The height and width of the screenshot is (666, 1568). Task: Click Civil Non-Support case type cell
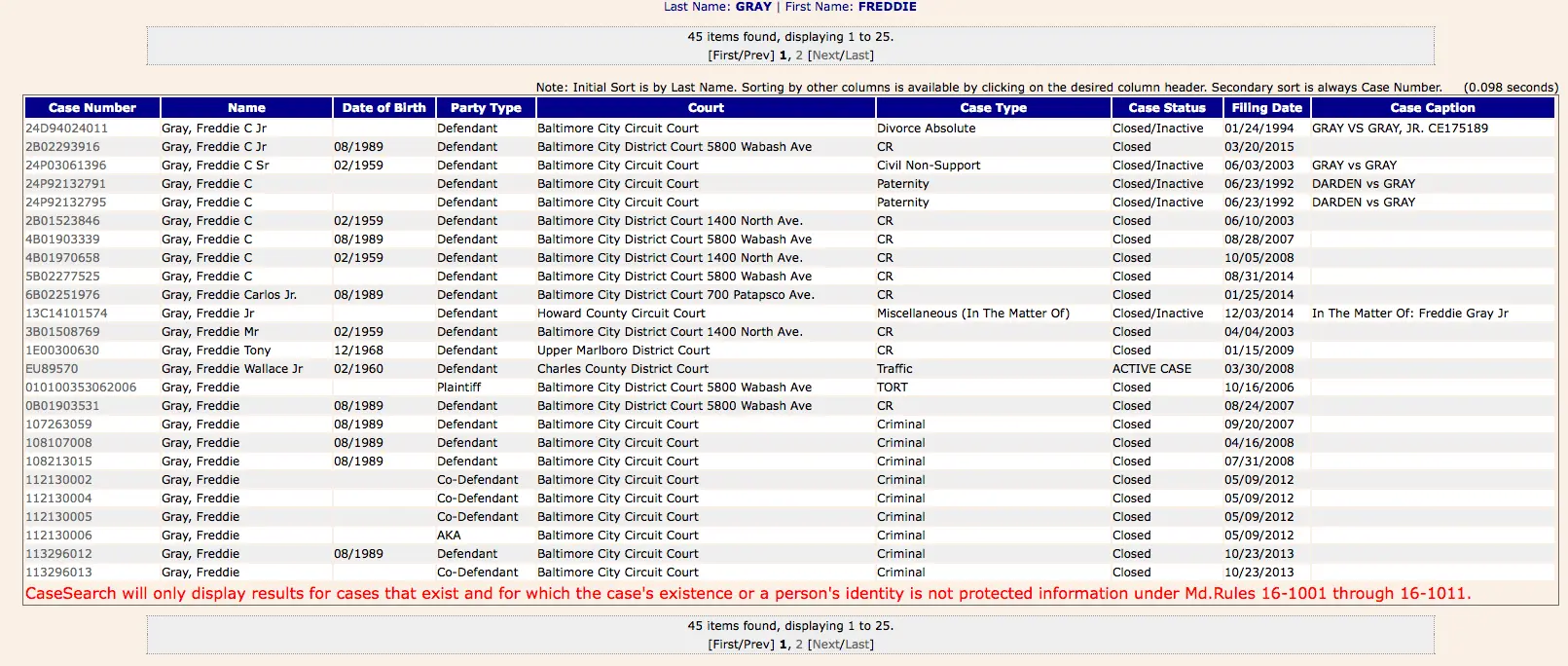pos(929,166)
